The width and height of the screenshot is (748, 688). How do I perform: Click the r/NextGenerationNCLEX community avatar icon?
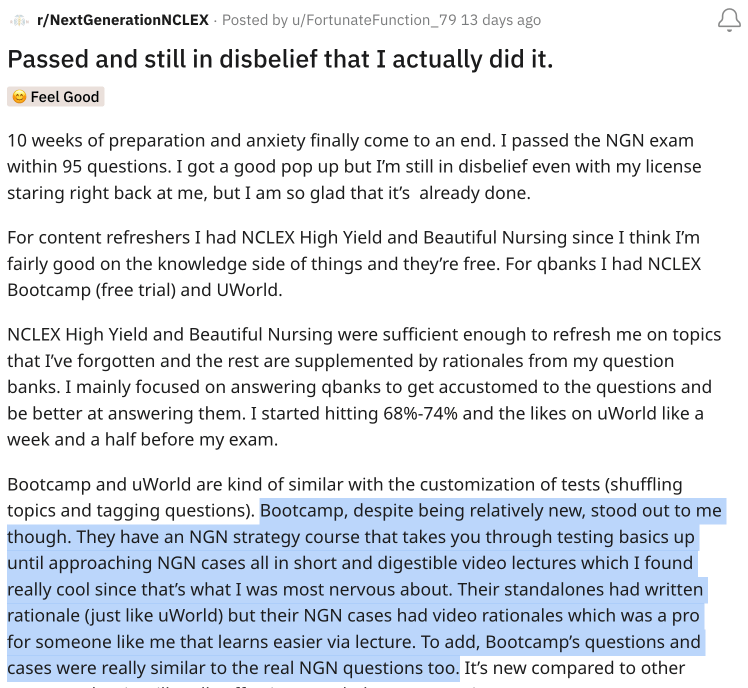click(19, 21)
